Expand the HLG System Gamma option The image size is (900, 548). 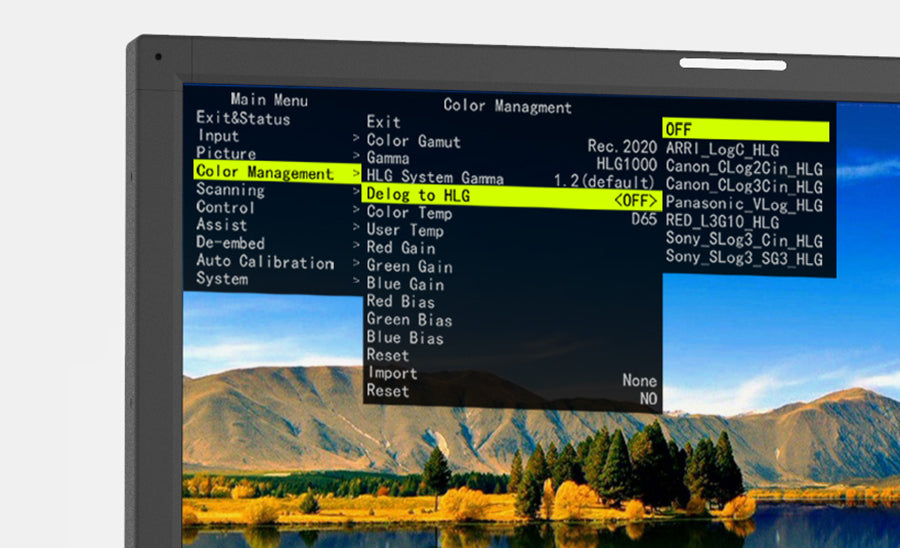pyautogui.click(x=435, y=178)
